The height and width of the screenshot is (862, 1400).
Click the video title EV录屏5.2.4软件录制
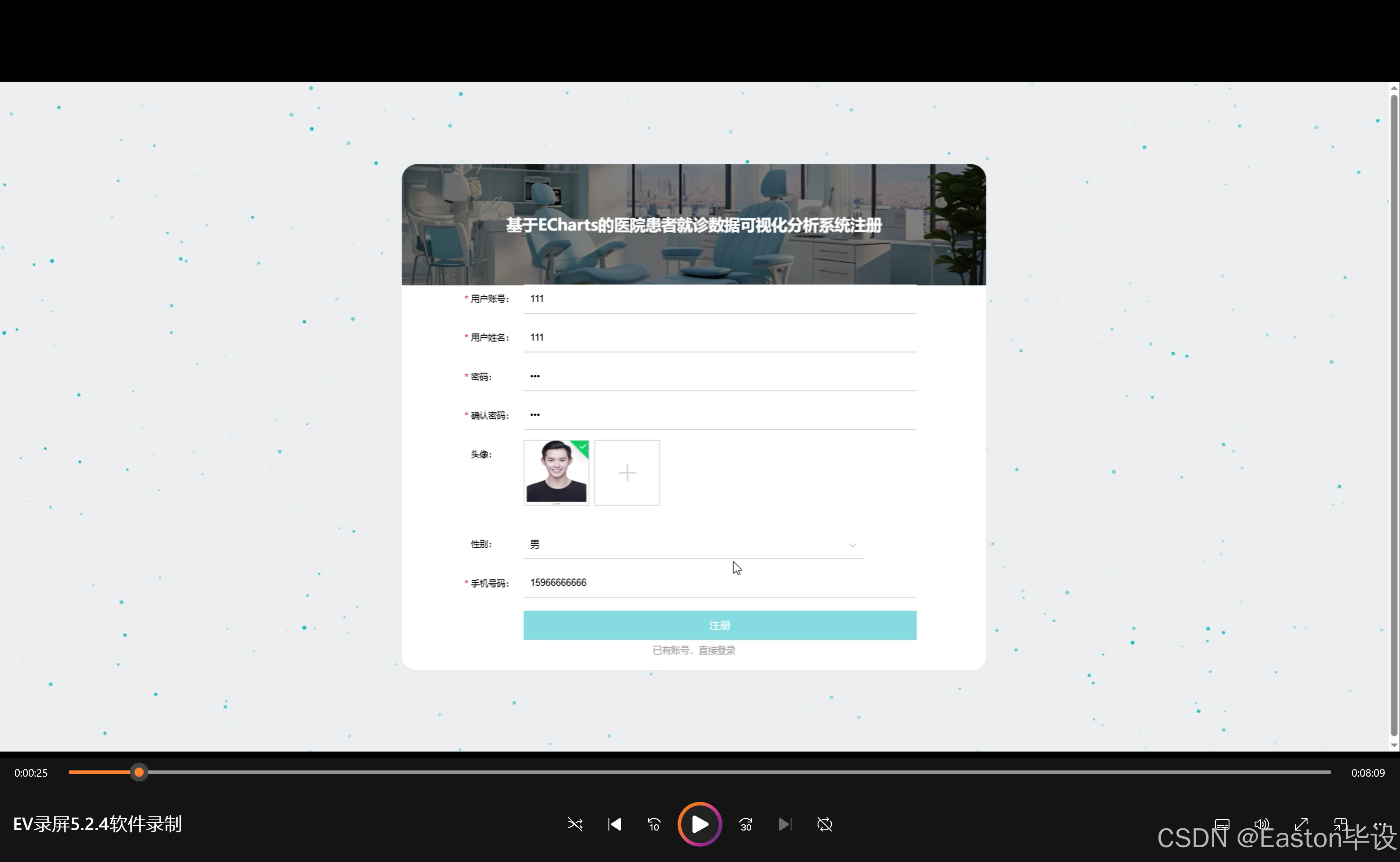tap(97, 824)
